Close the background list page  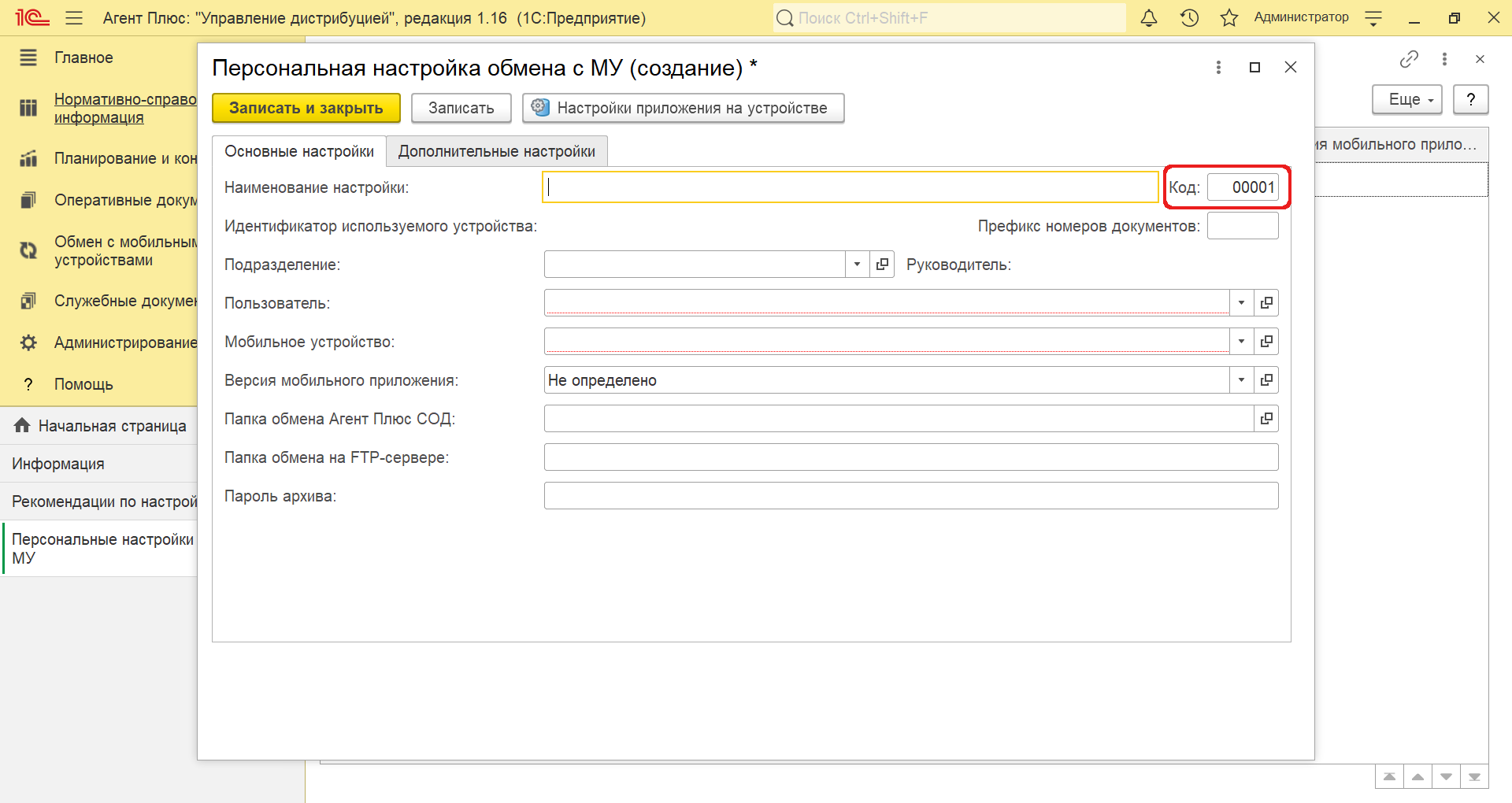(1480, 59)
